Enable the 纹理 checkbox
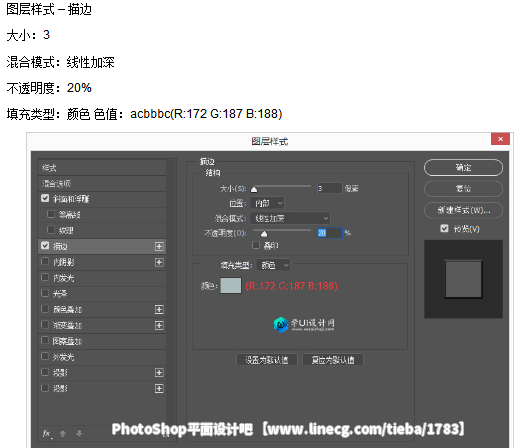 pos(51,230)
